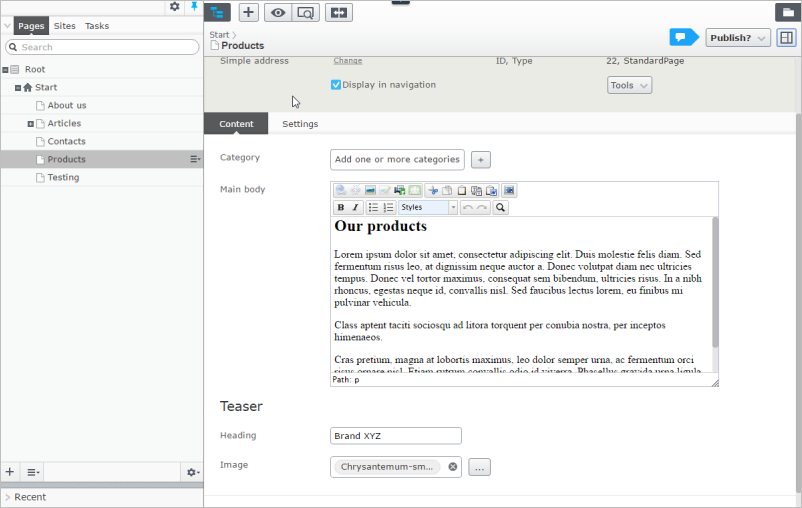Uncheck Display in navigation checkbox
The width and height of the screenshot is (802, 508).
pos(336,85)
